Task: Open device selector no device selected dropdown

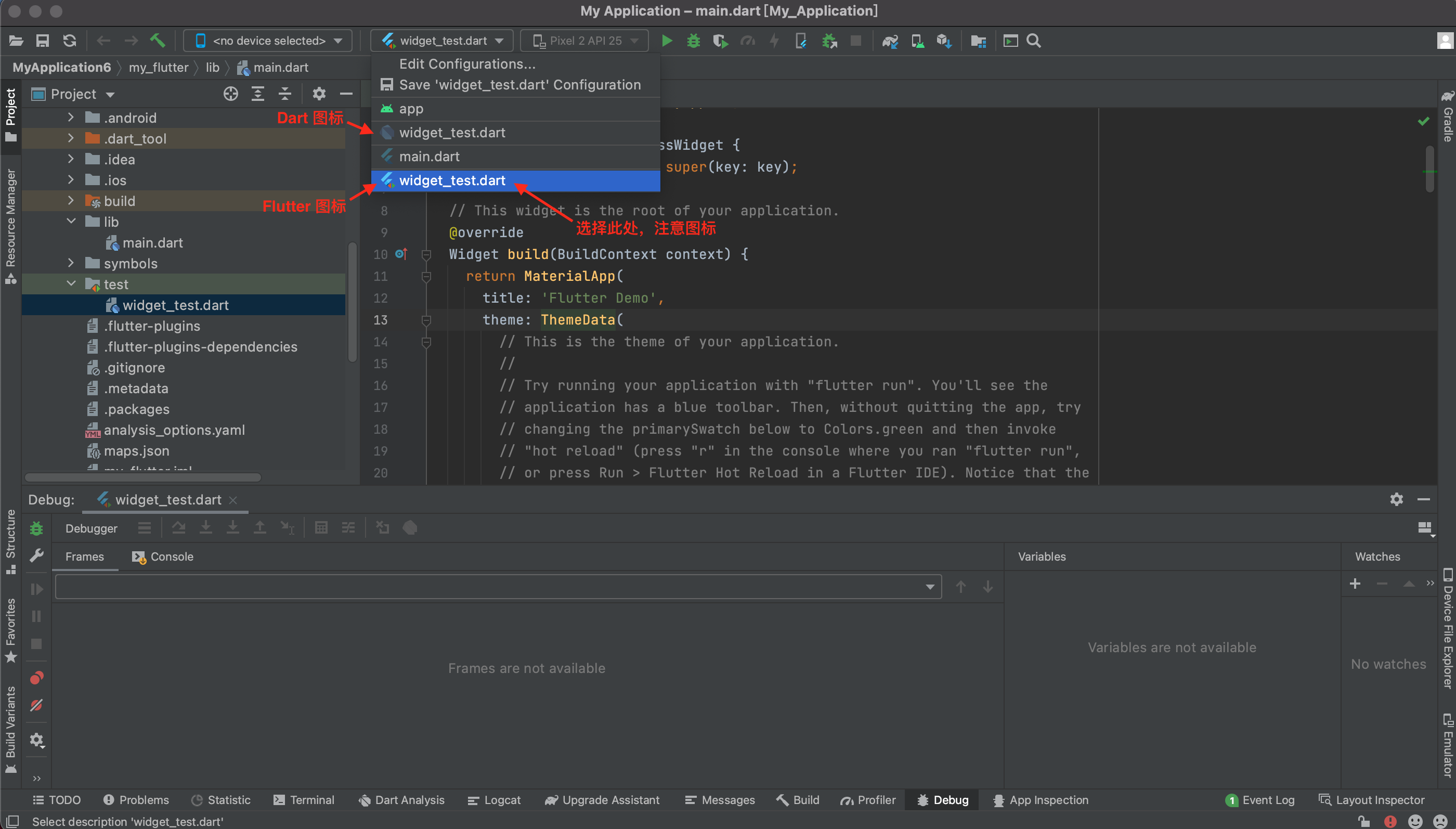Action: pyautogui.click(x=268, y=41)
